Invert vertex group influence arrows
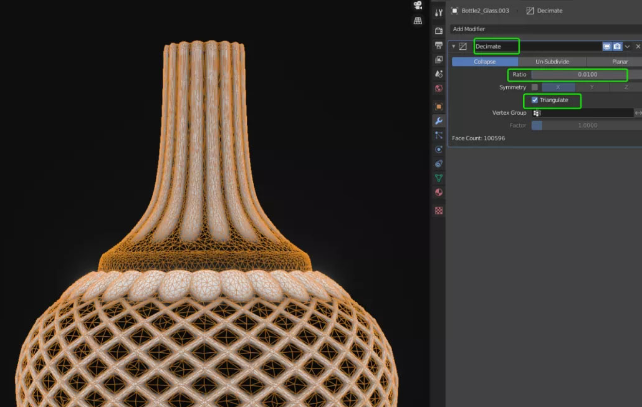Screen dimensions: 642x407 [638, 113]
